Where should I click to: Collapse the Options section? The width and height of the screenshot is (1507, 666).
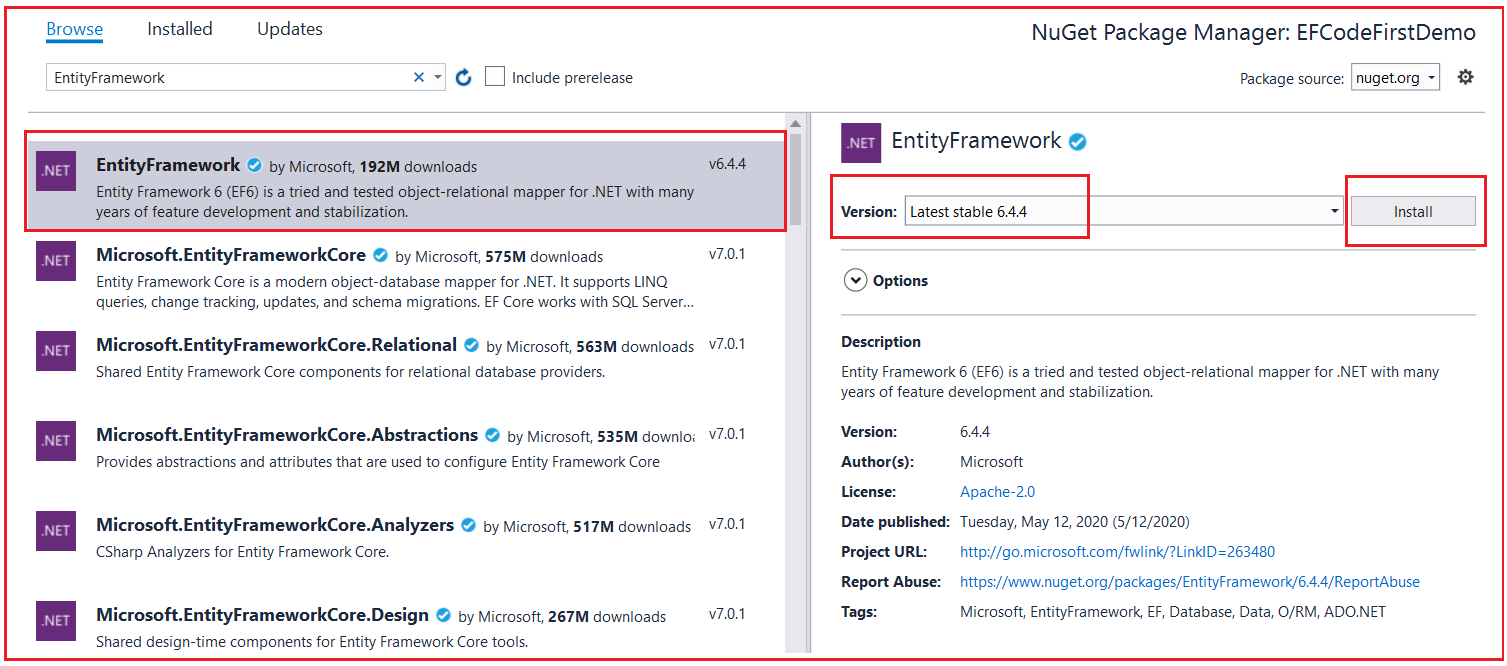point(856,280)
